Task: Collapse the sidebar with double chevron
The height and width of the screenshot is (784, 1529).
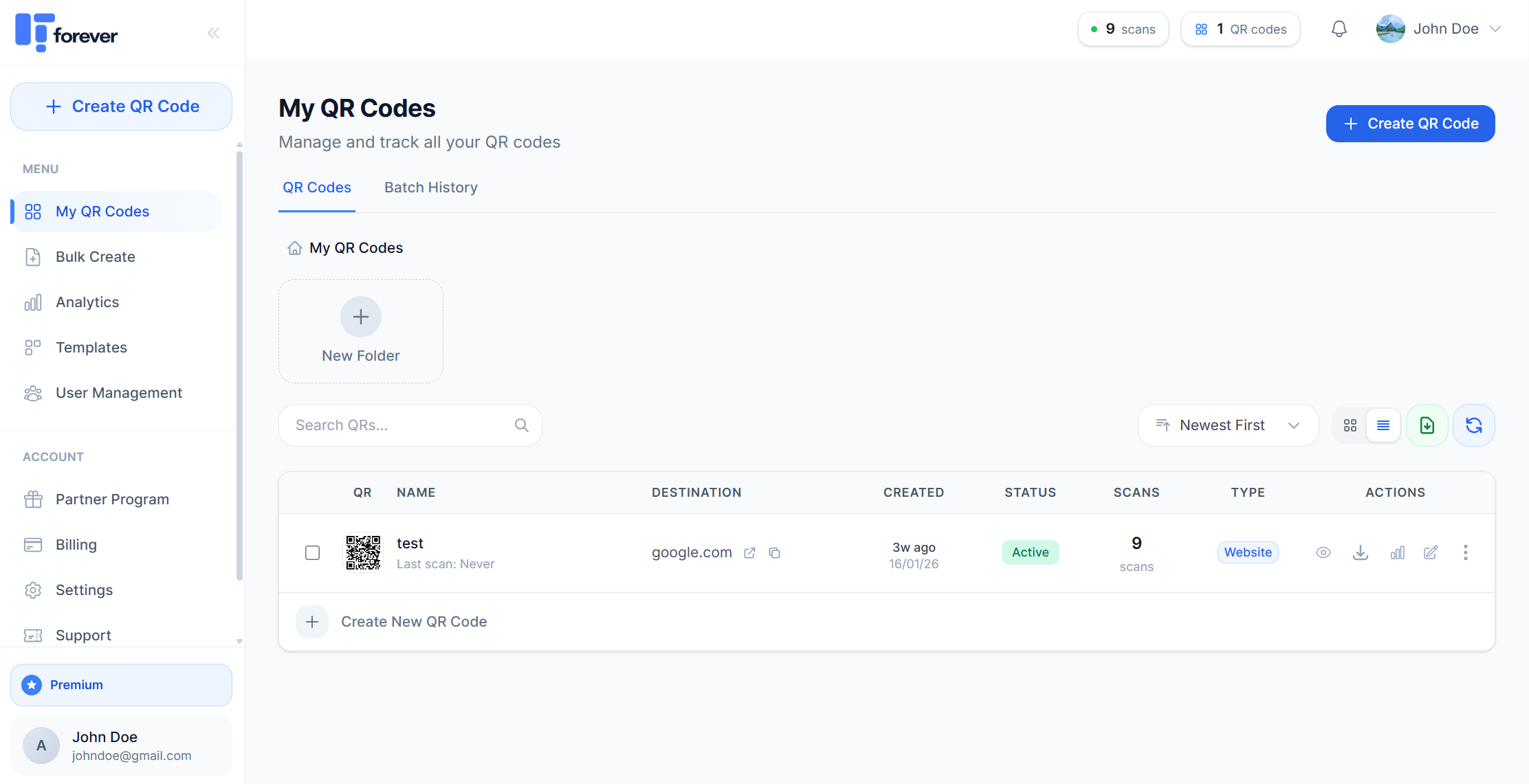Action: (214, 33)
